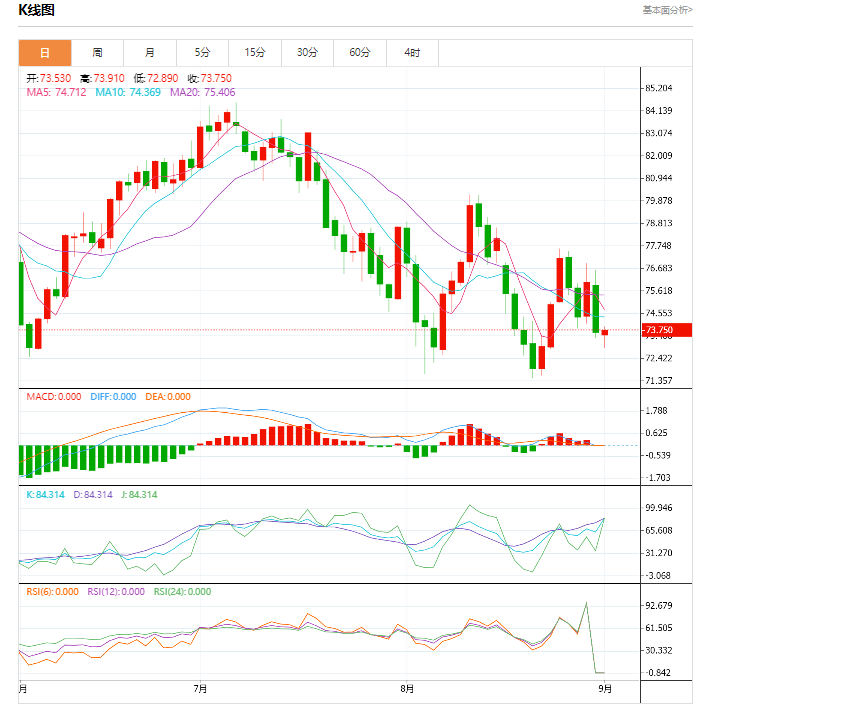
Task: Click the 92.679 RSI axis label
Action: 659,605
